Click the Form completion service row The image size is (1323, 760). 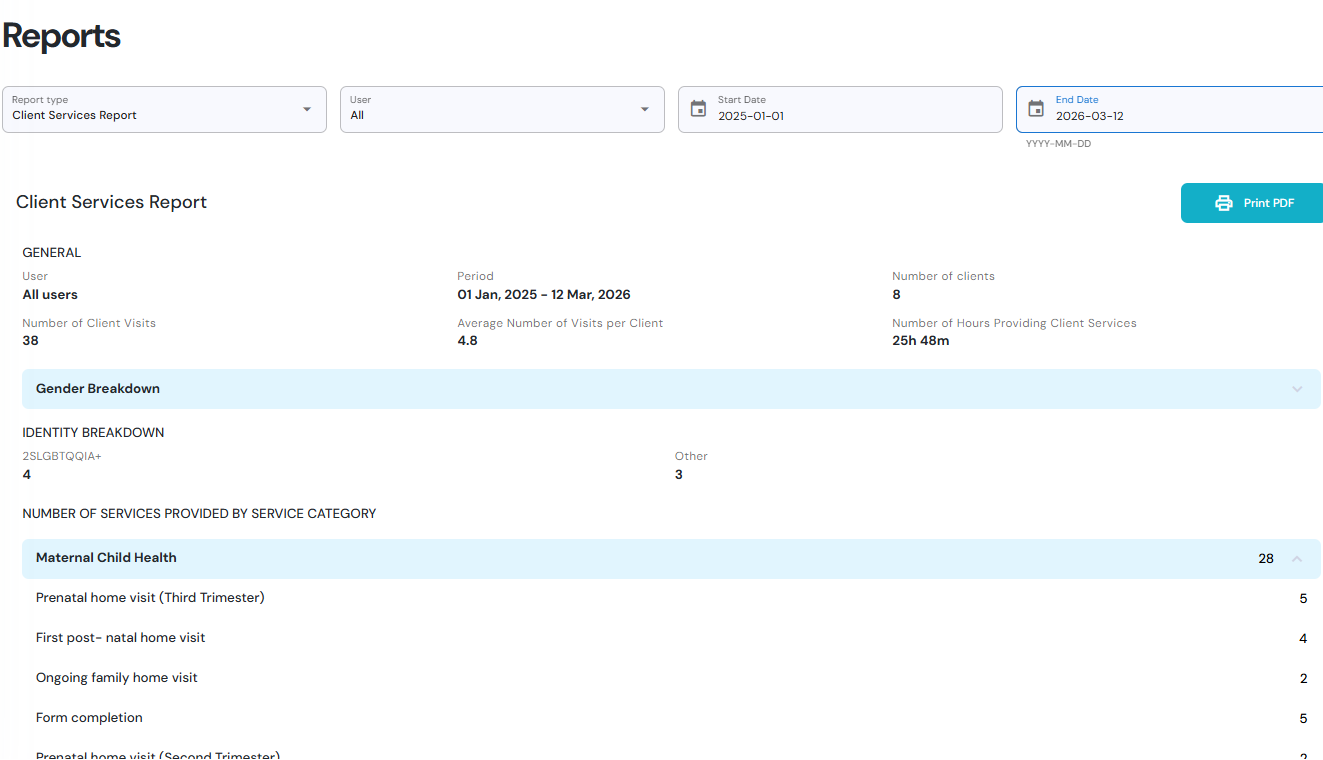(89, 718)
